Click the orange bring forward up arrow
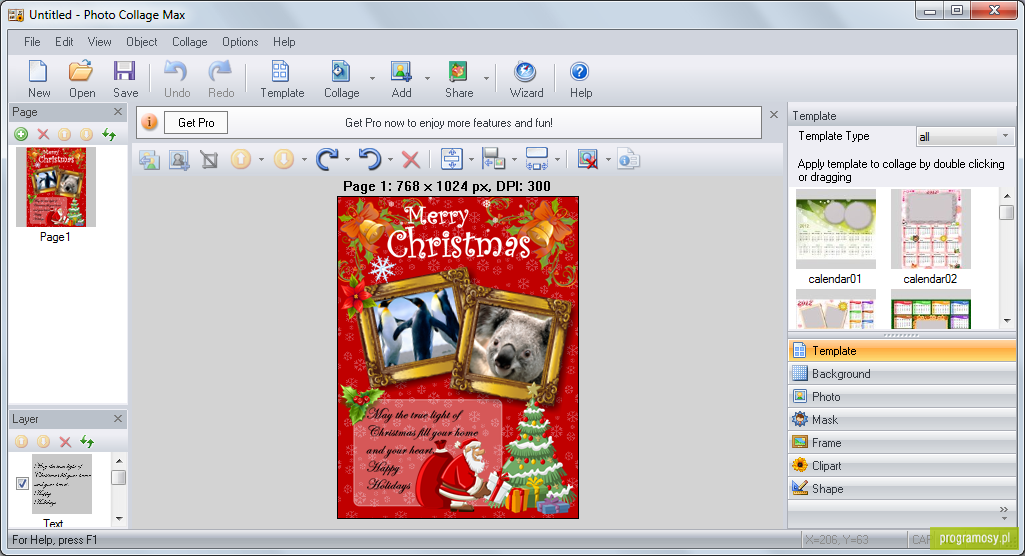The height and width of the screenshot is (556, 1025). (x=241, y=159)
